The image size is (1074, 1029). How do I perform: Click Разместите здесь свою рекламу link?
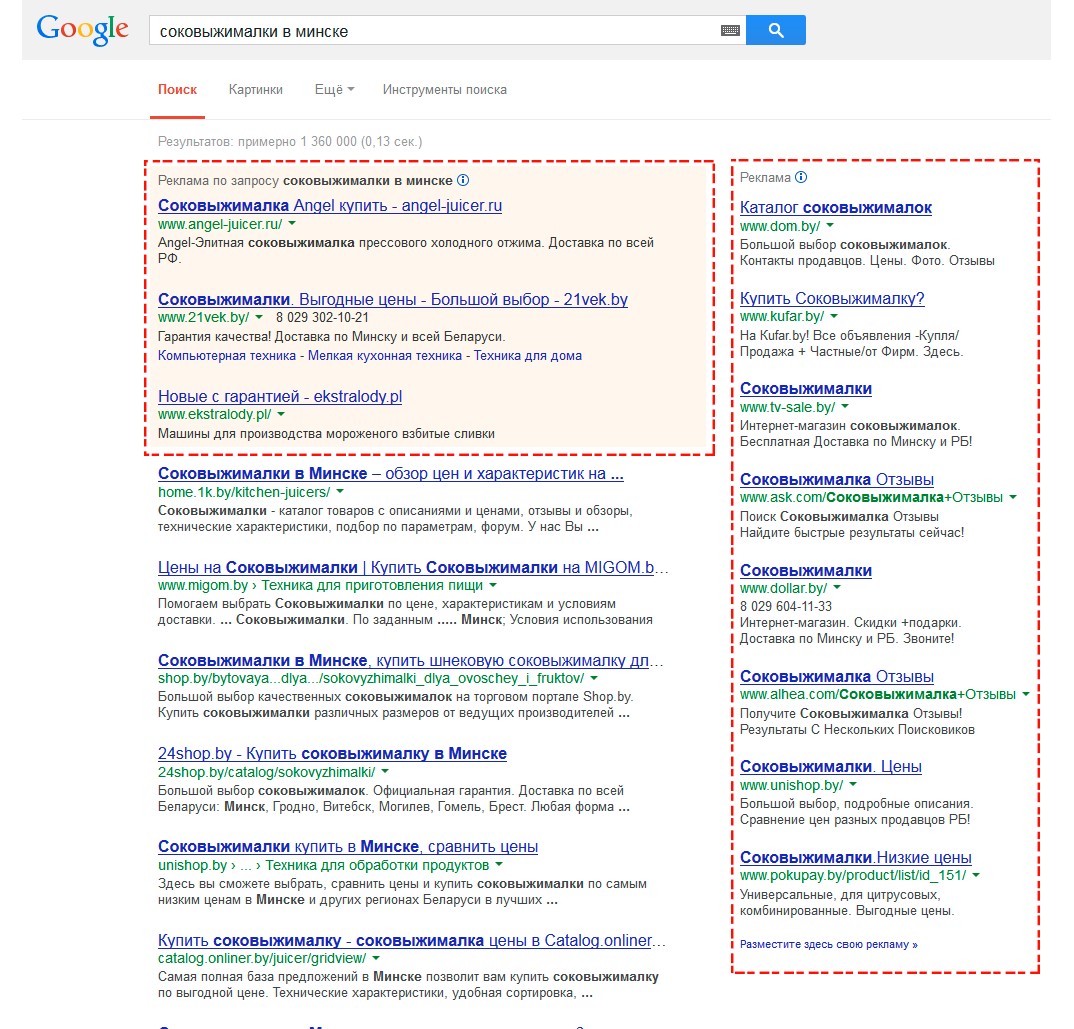tap(828, 944)
